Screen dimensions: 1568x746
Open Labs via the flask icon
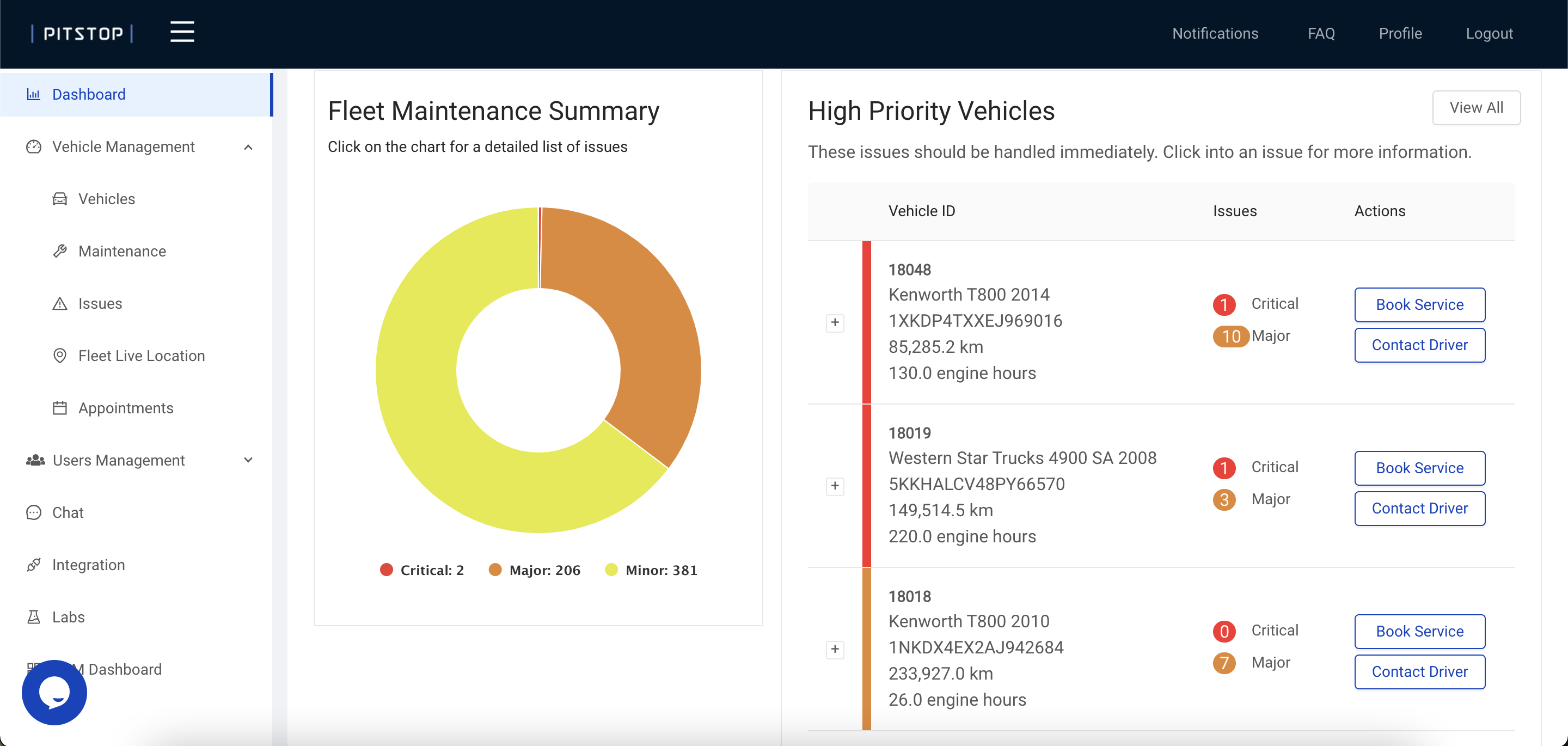pos(34,616)
